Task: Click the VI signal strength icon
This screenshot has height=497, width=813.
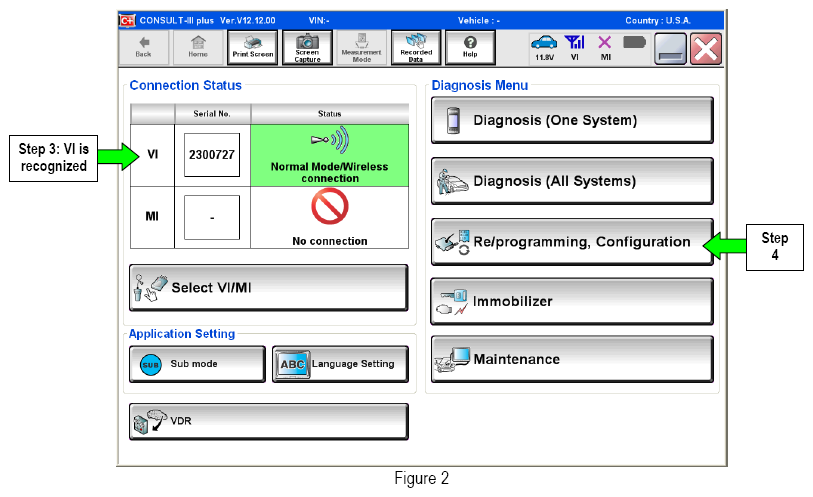Action: [x=574, y=48]
